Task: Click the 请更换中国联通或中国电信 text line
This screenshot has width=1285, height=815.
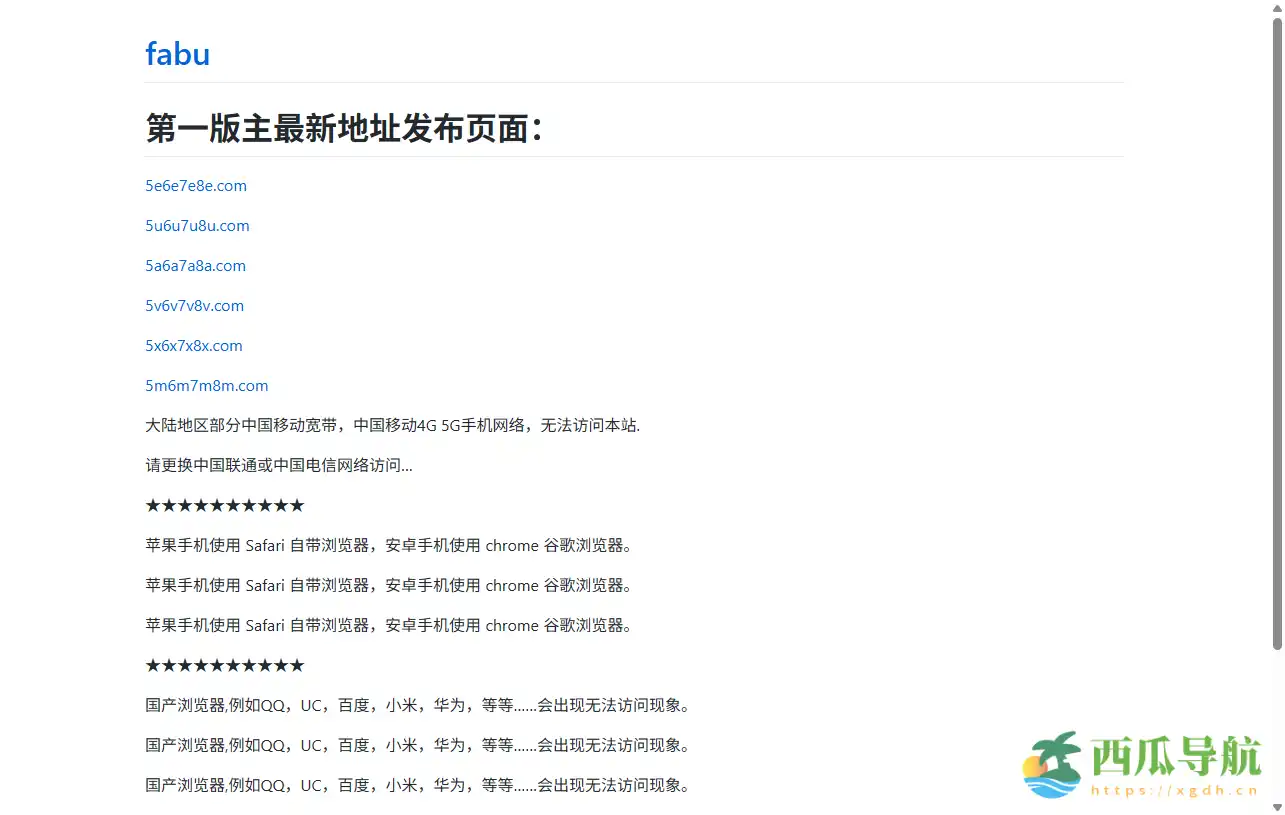Action: tap(278, 466)
